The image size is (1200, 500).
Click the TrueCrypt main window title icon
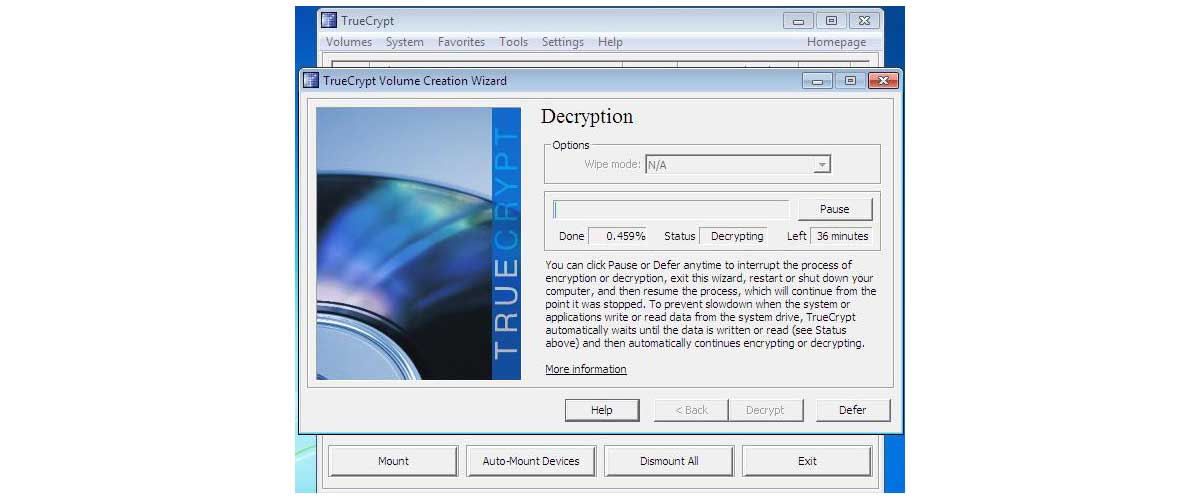click(x=328, y=20)
